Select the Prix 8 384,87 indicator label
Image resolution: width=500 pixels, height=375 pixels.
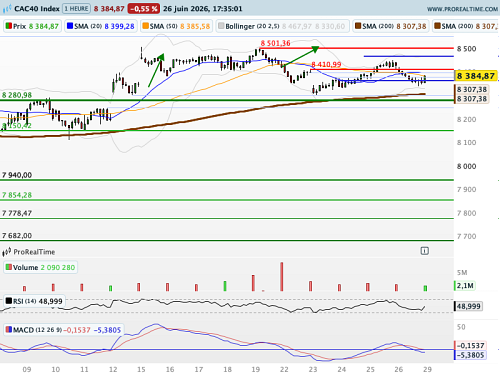(32, 26)
